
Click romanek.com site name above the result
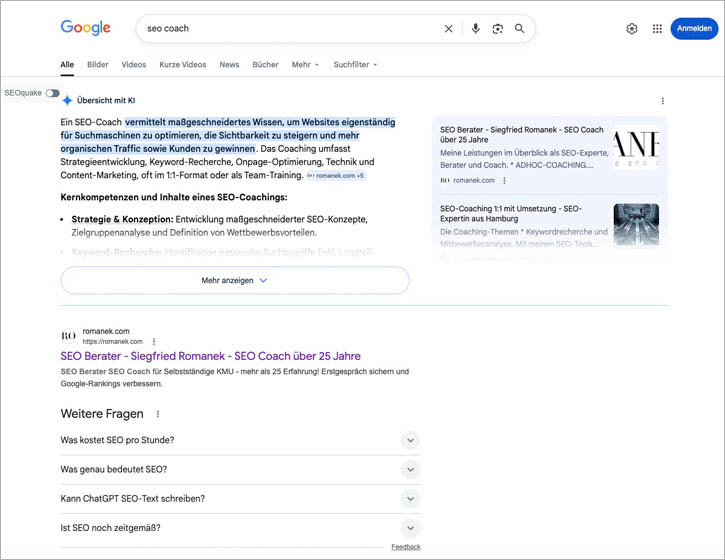pos(106,331)
